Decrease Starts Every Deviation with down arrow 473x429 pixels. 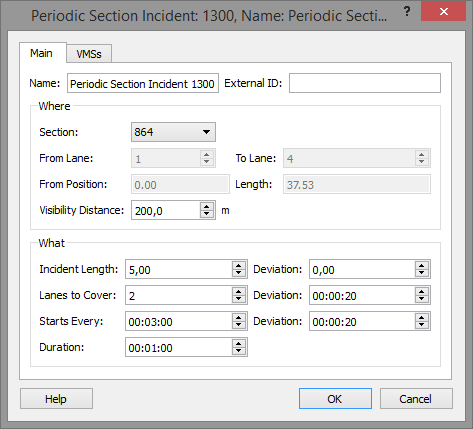point(422,325)
